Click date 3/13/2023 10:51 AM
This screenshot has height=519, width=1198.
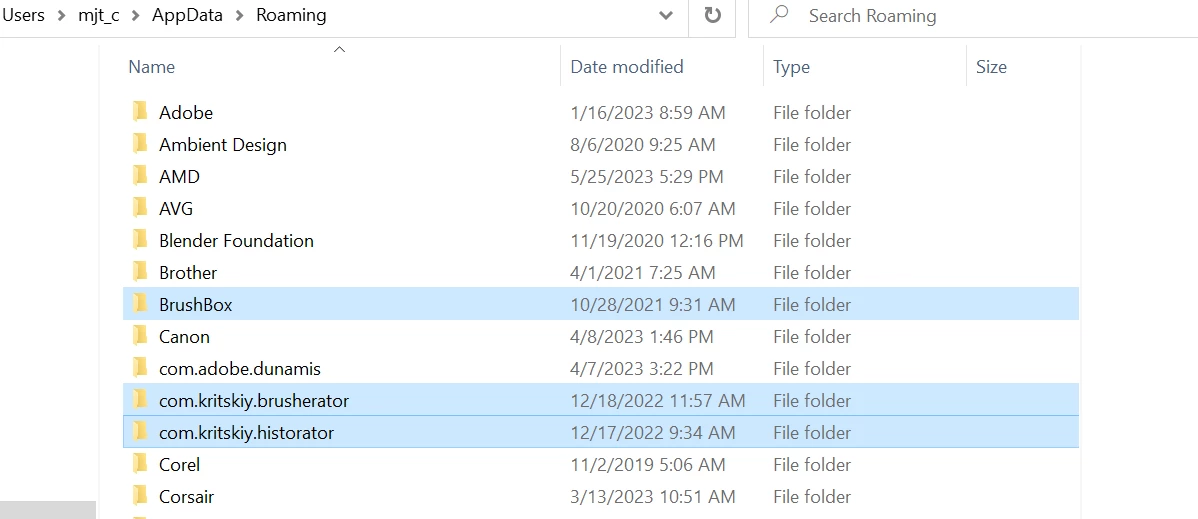(x=653, y=497)
